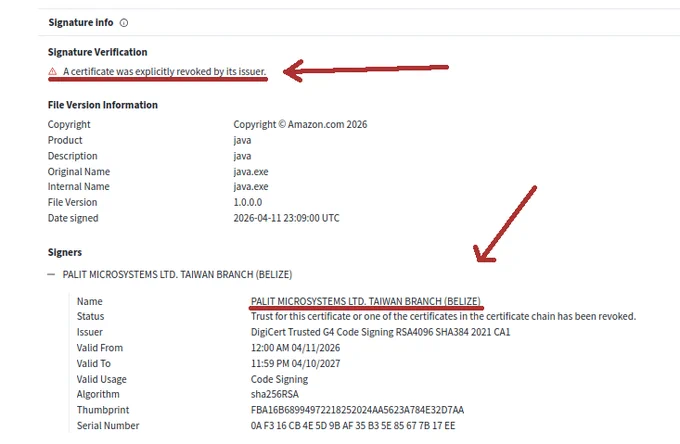
Task: Select the sha256RSA algorithm value
Action: click(275, 395)
